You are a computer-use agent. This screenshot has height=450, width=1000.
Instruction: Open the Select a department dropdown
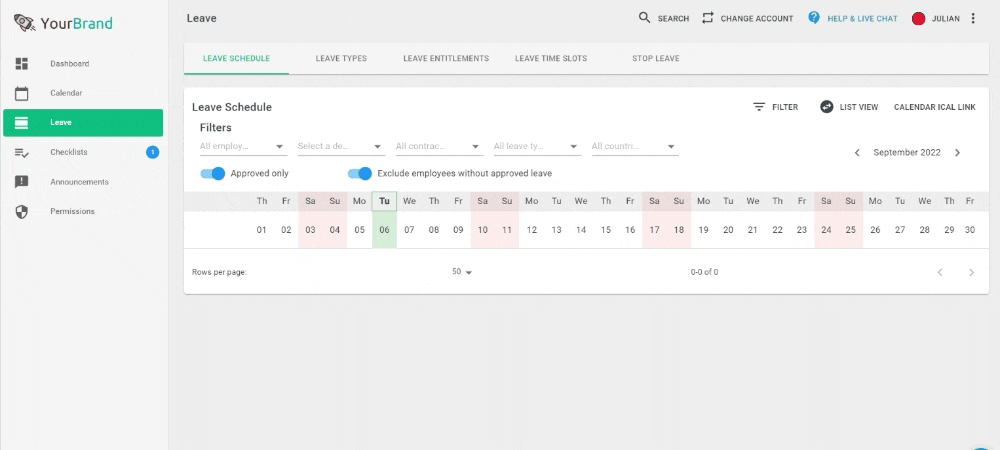pyautogui.click(x=341, y=147)
